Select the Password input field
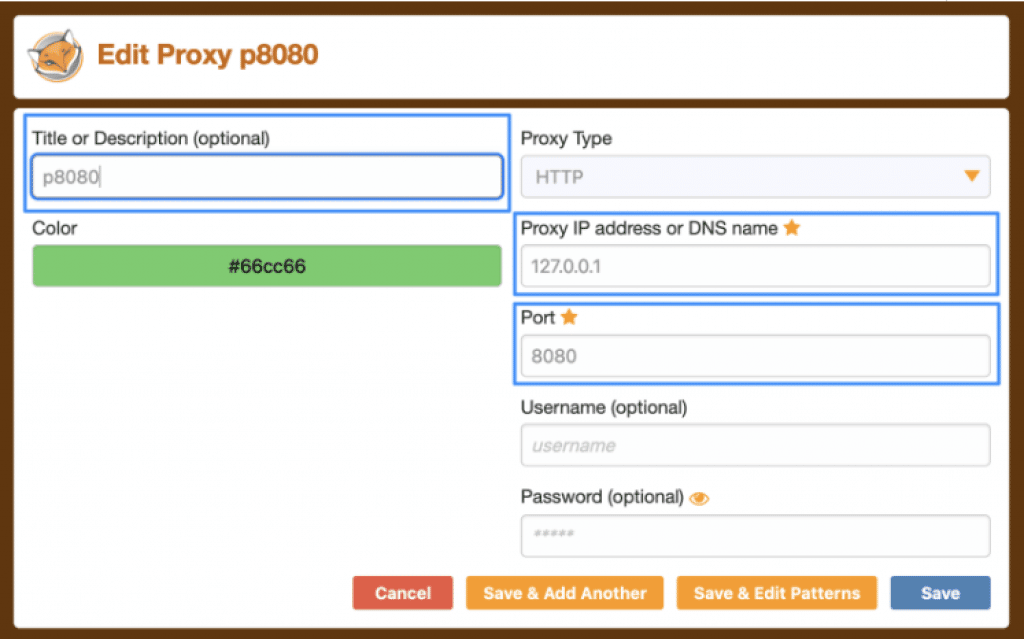1024x639 pixels. [755, 536]
